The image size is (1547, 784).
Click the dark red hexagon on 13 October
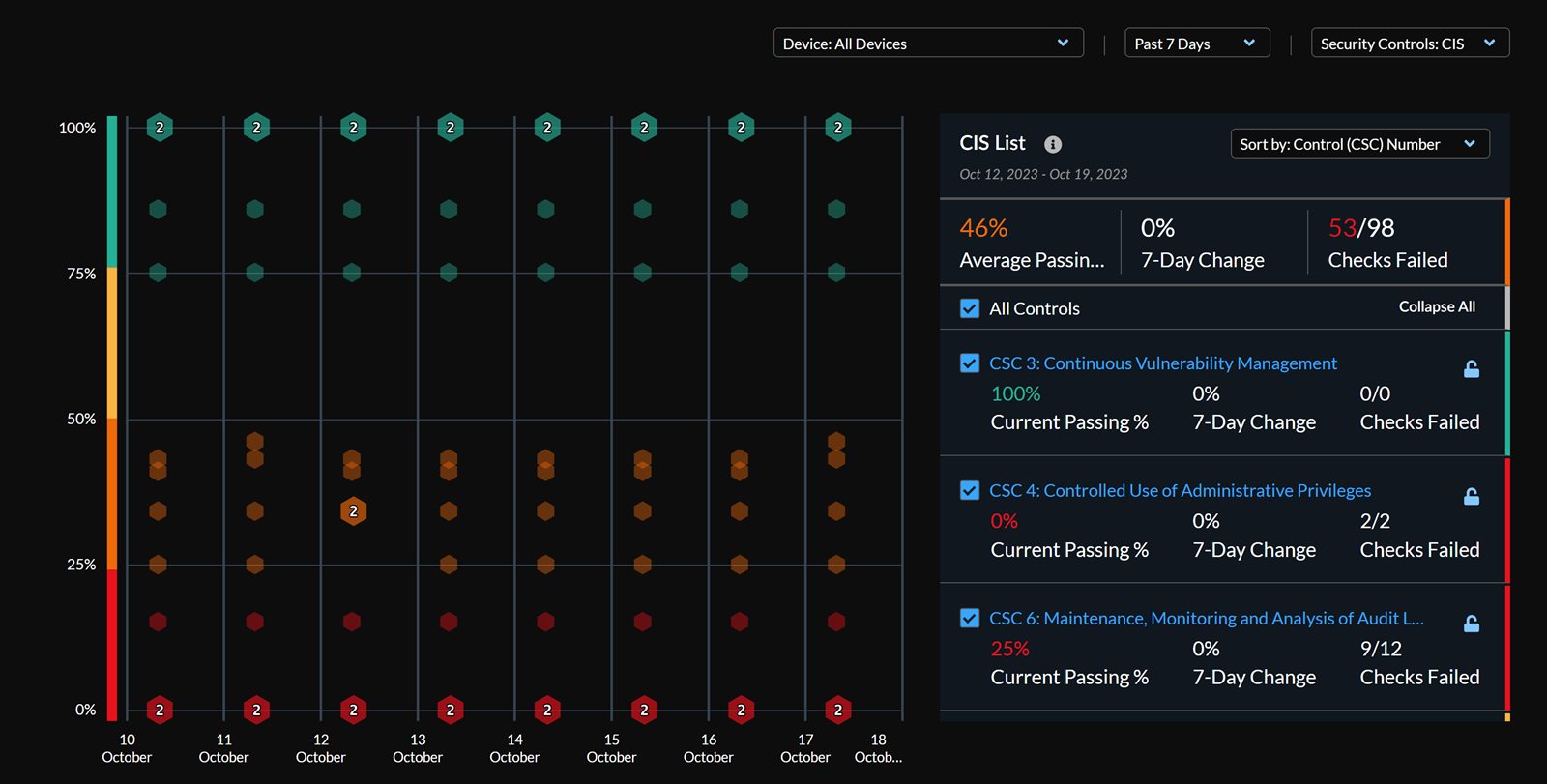point(449,622)
